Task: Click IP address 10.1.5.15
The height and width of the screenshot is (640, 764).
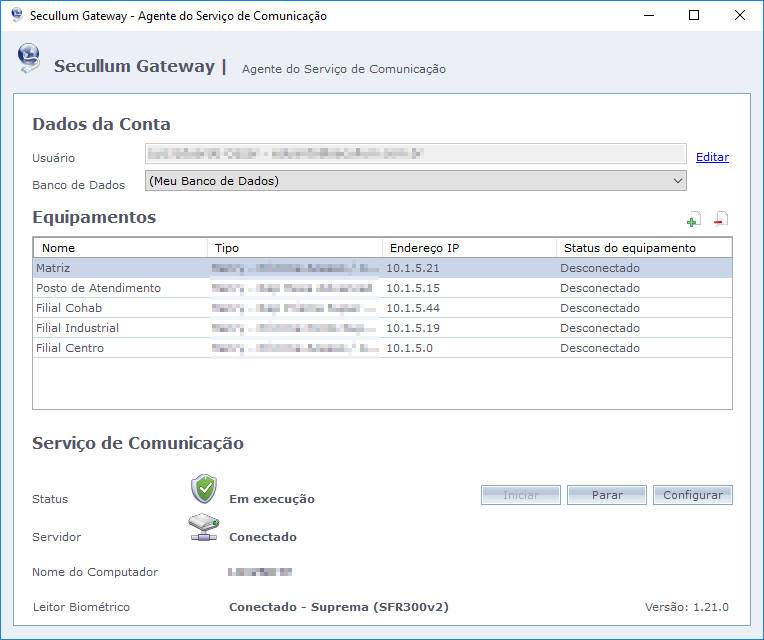Action: point(413,288)
